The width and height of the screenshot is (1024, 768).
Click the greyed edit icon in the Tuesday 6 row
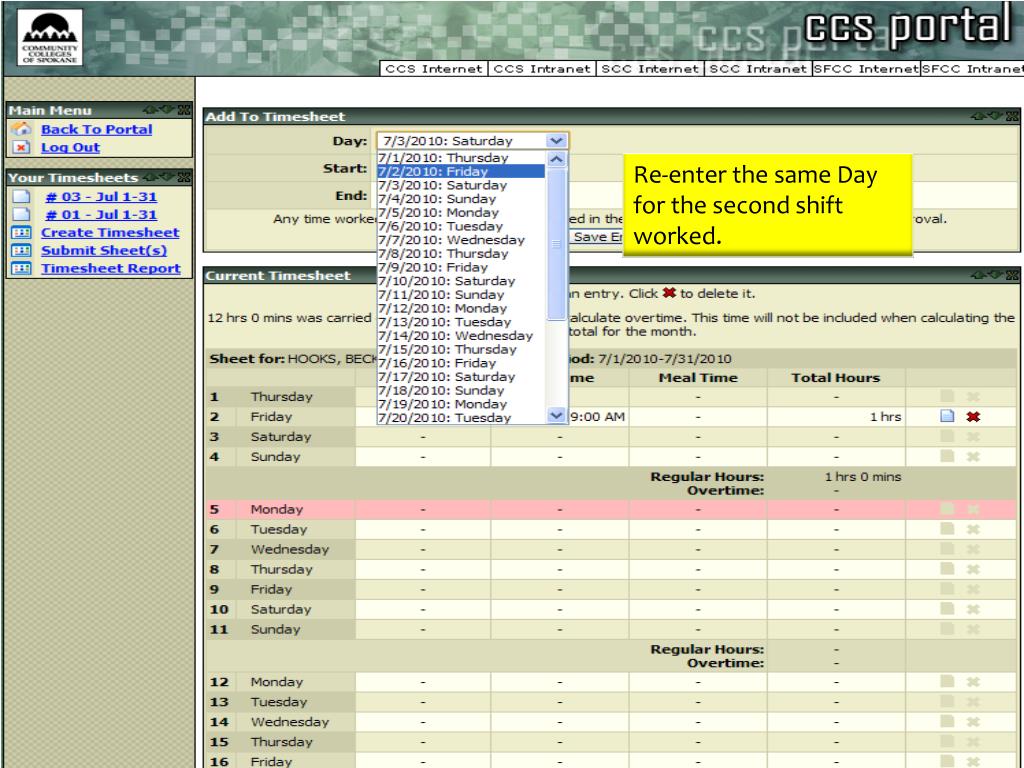coord(947,529)
